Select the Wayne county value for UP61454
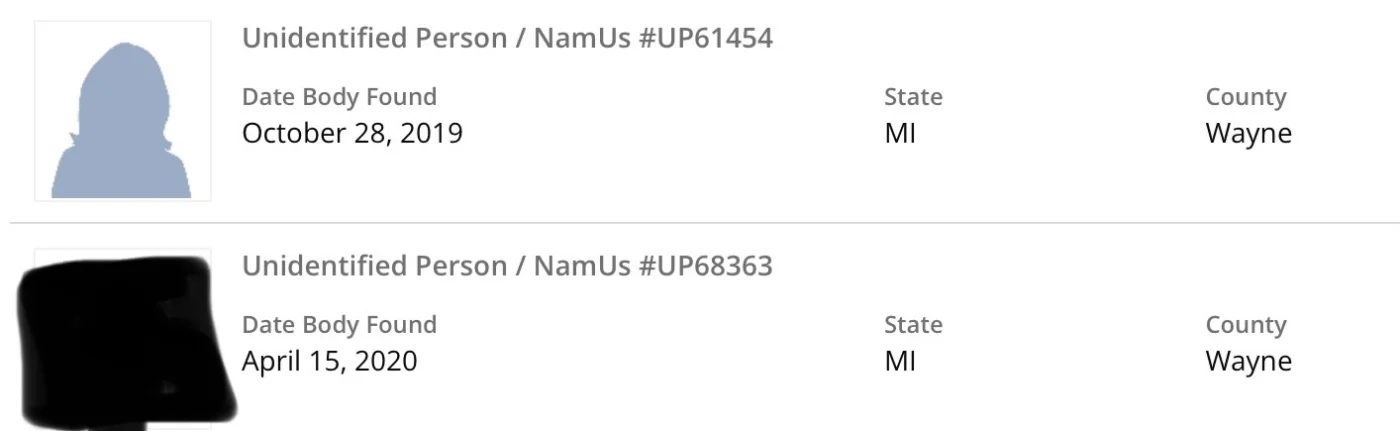The width and height of the screenshot is (1400, 431). pos(1248,133)
